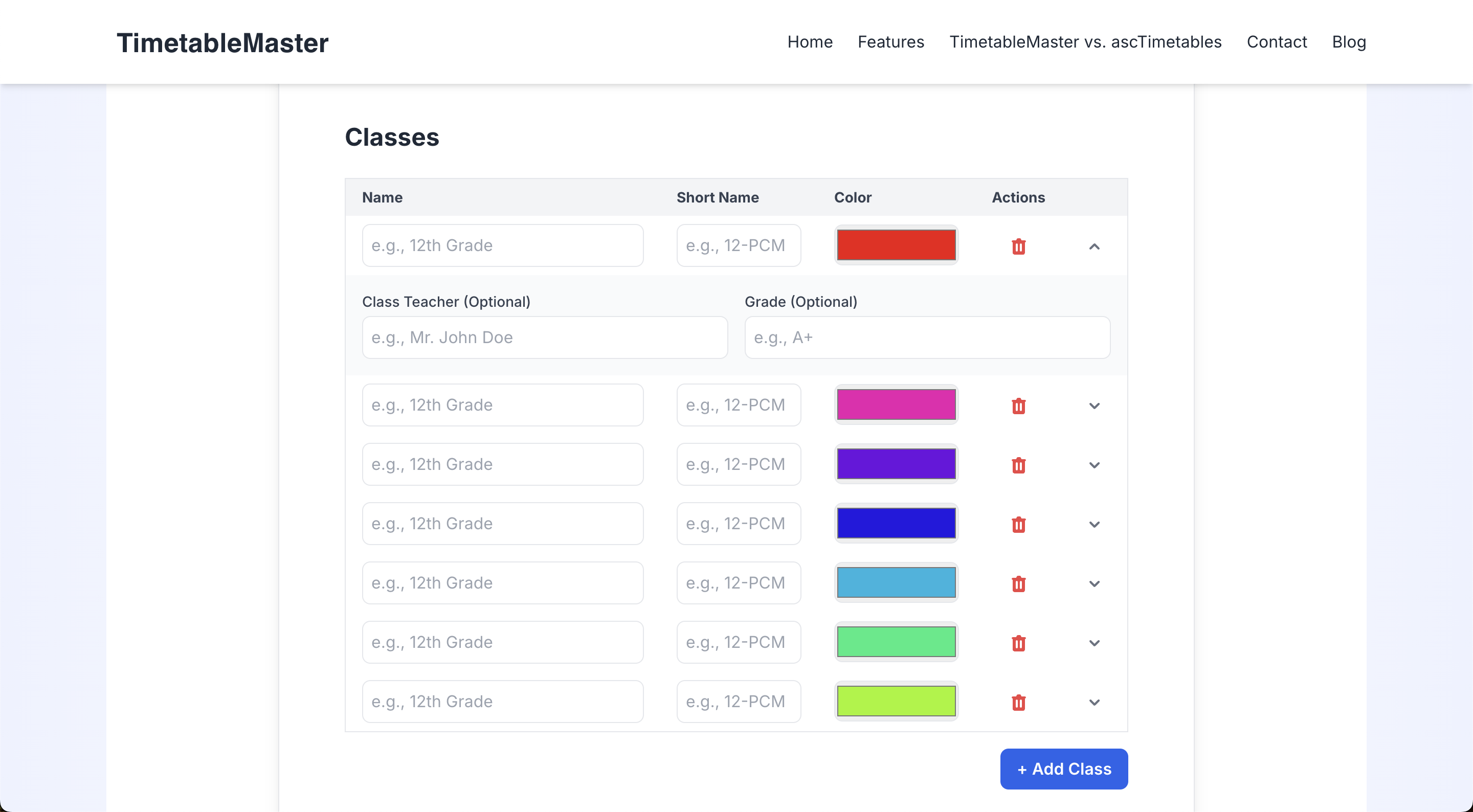1473x812 pixels.
Task: Open TimetableMaster vs. ascTimetables page
Action: tap(1085, 42)
